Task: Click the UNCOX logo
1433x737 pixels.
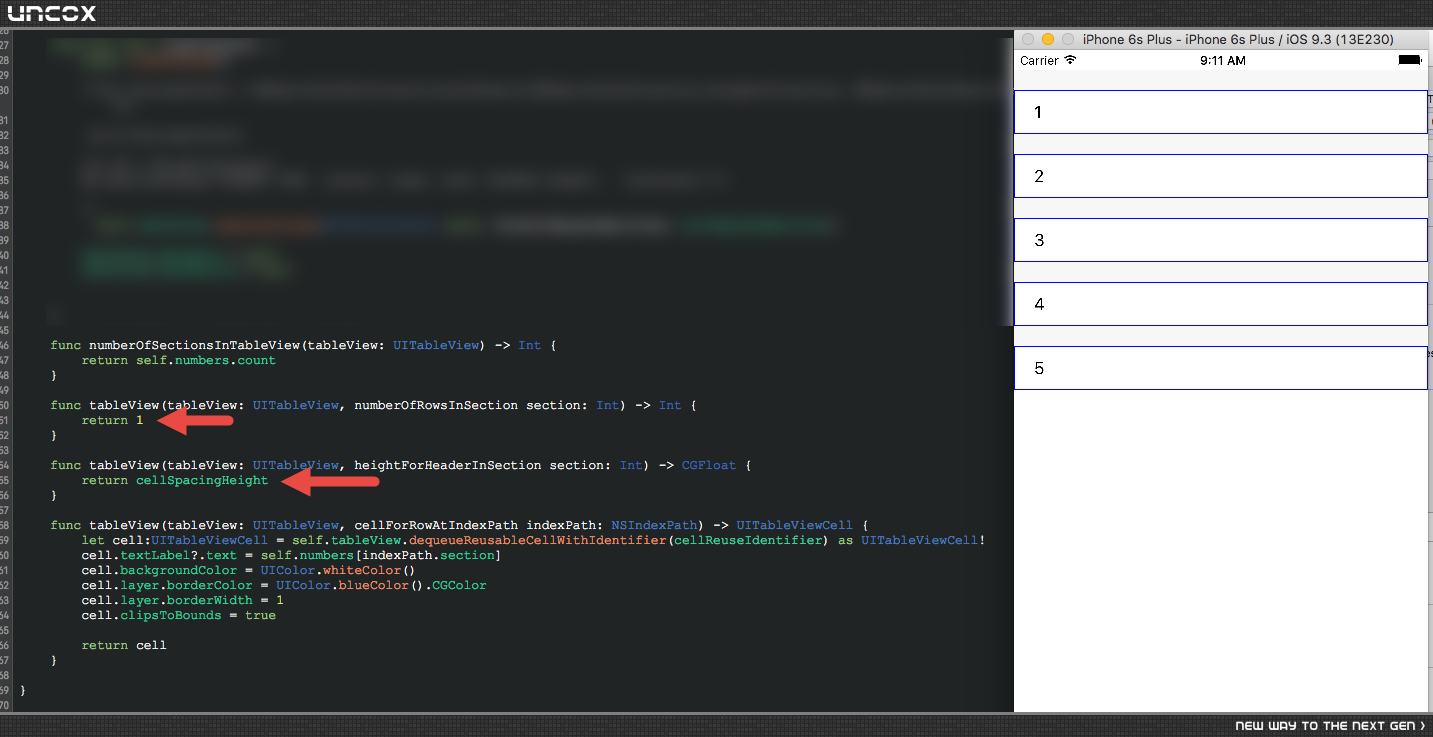Action: [x=52, y=13]
